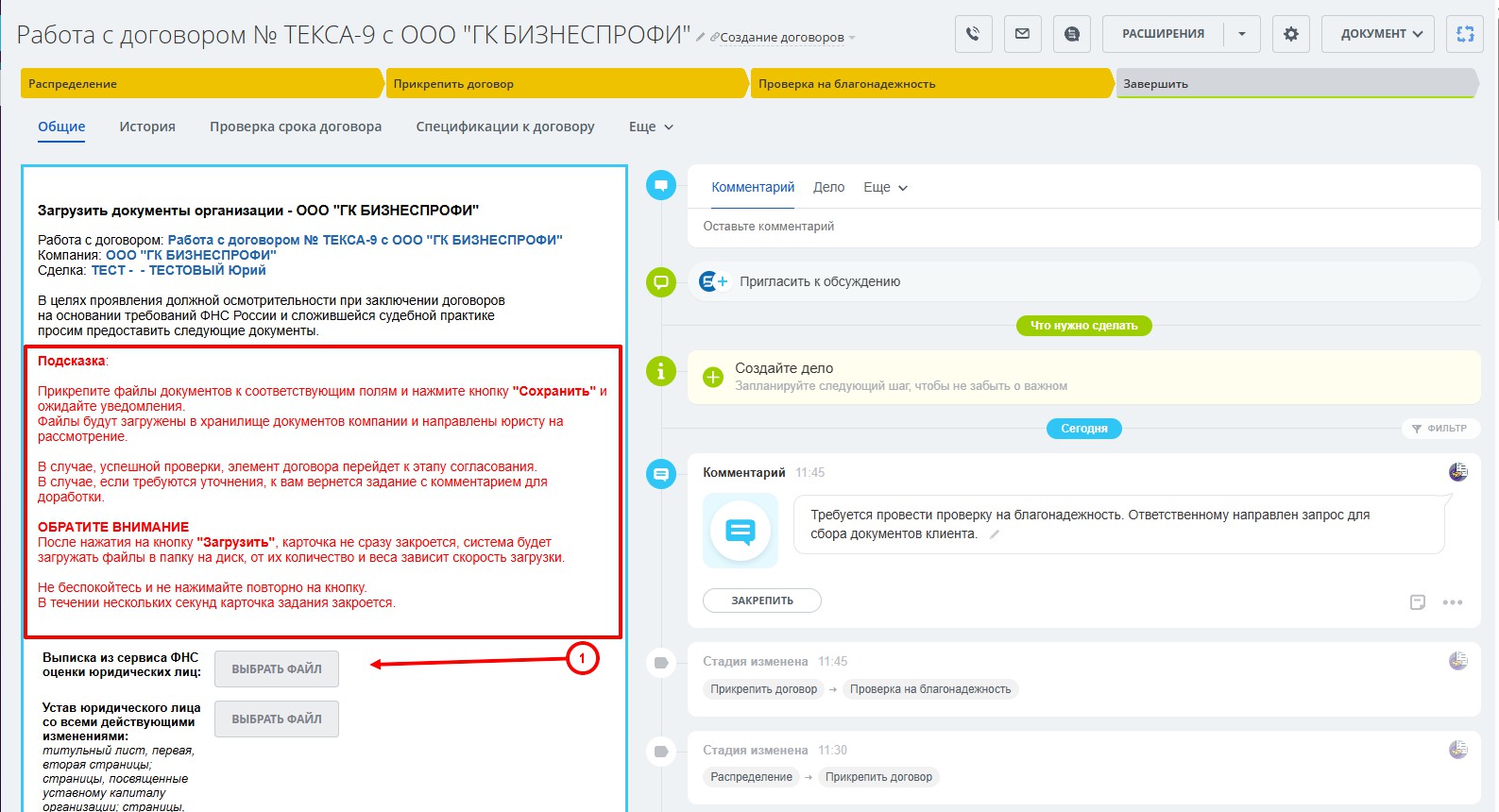Click the 11:45 comment text body
This screenshot has width=1499, height=812.
point(1090,524)
